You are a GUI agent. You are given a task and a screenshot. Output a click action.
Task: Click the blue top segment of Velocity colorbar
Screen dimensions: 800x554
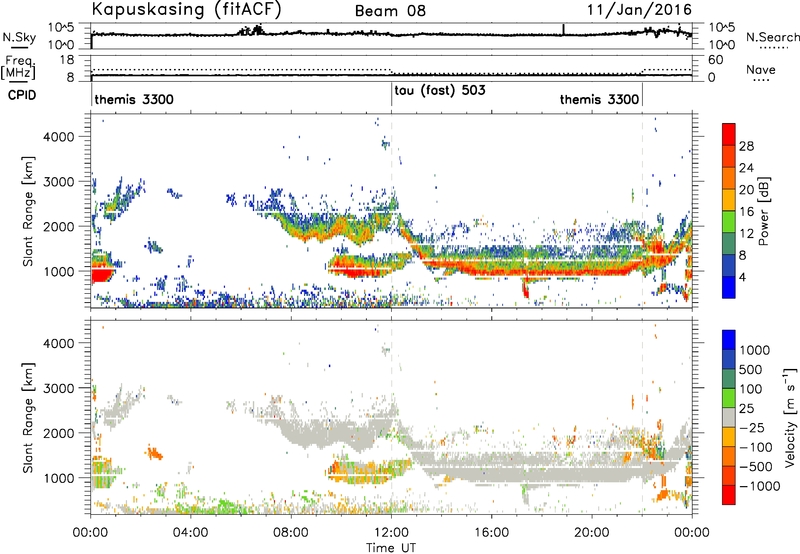click(x=729, y=340)
